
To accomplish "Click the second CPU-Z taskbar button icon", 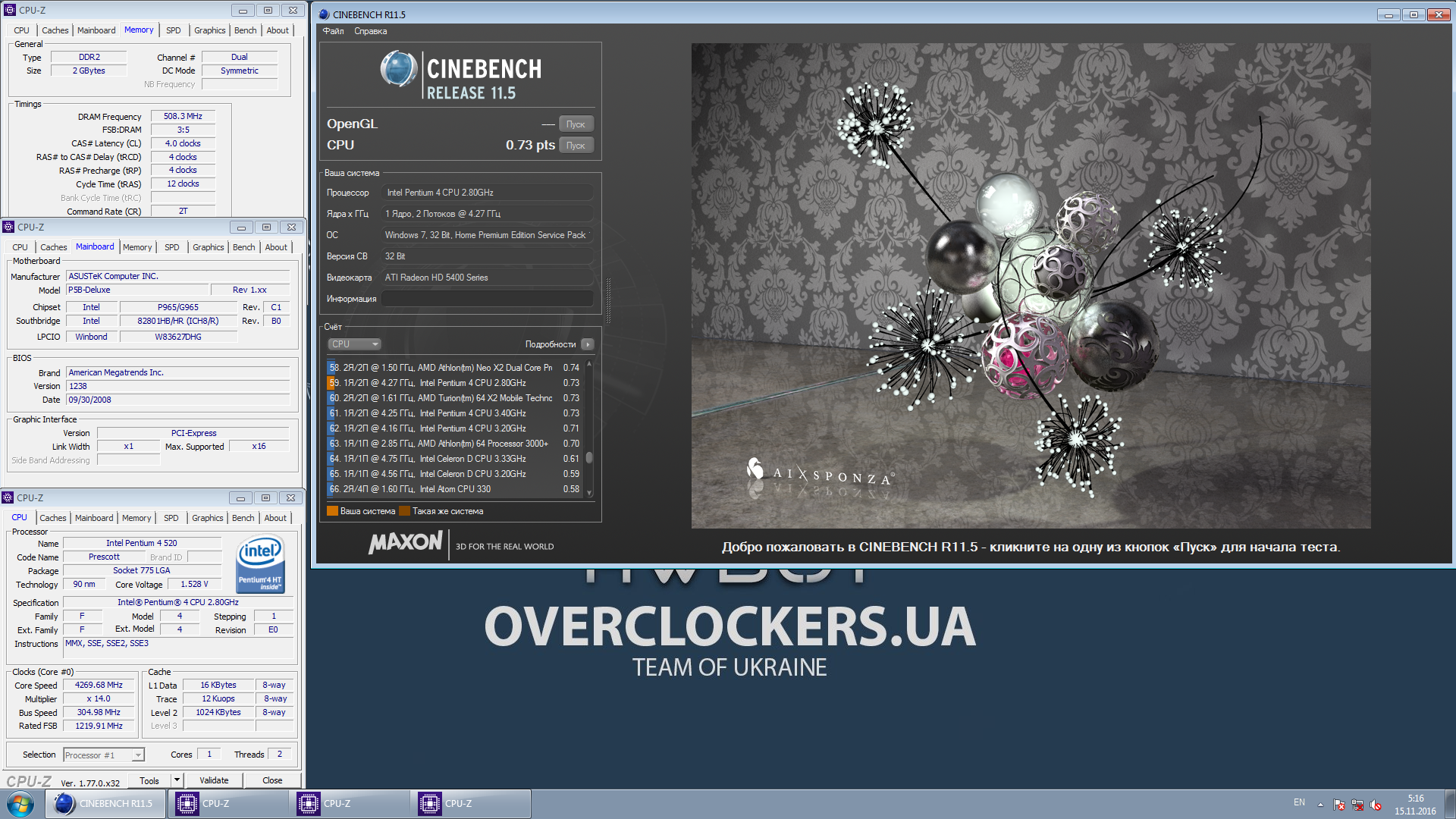I will [308, 804].
